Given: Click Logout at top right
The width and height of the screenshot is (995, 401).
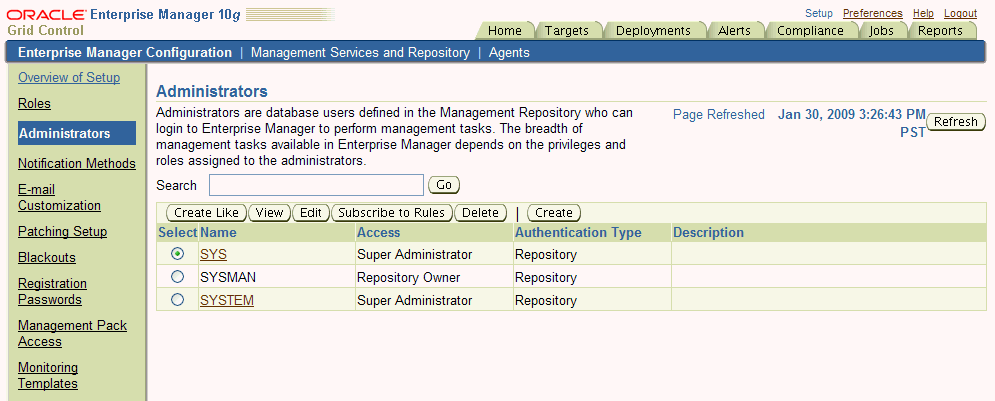Looking at the screenshot, I should 961,13.
